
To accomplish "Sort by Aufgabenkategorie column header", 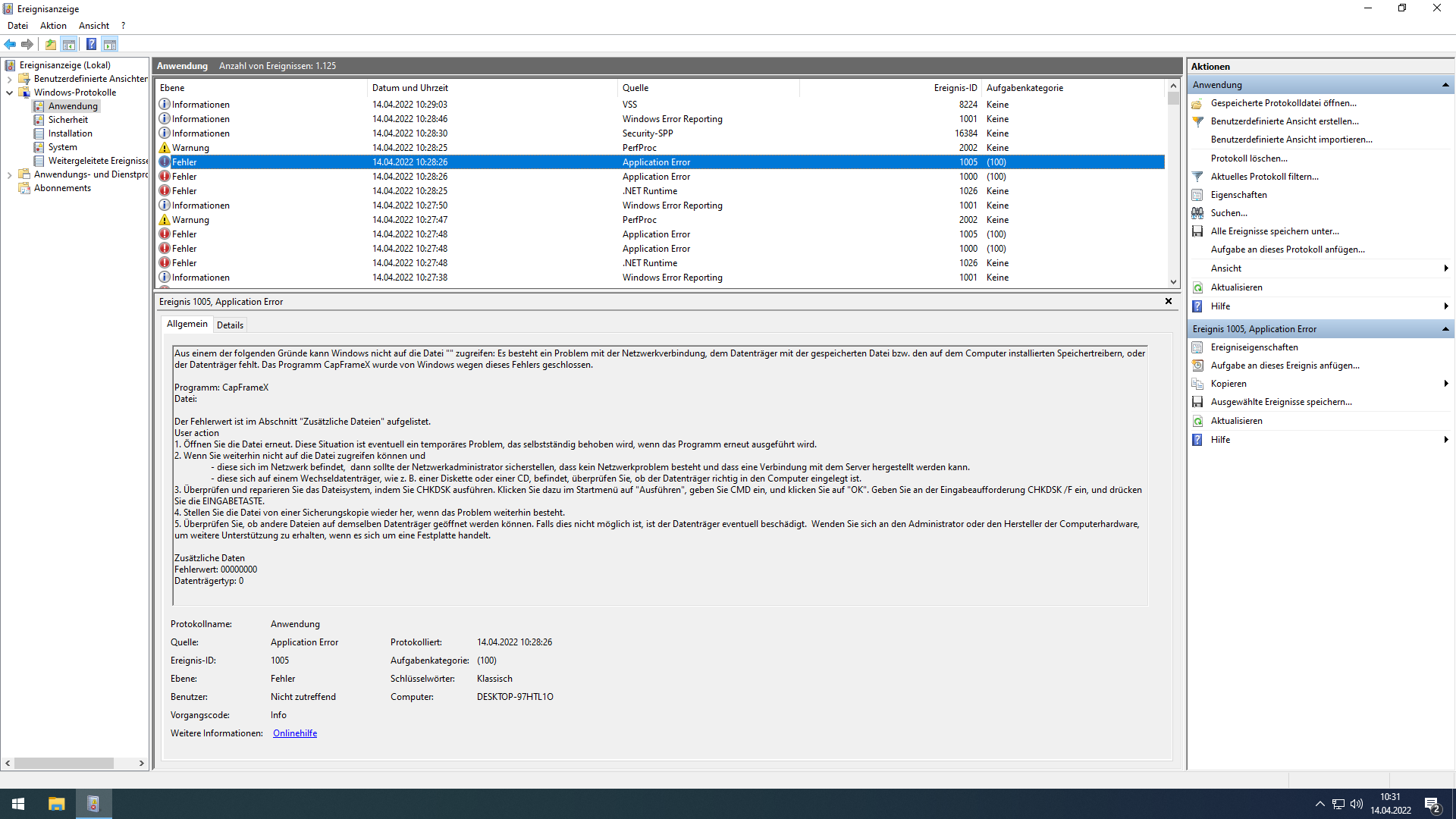I will [x=1073, y=88].
